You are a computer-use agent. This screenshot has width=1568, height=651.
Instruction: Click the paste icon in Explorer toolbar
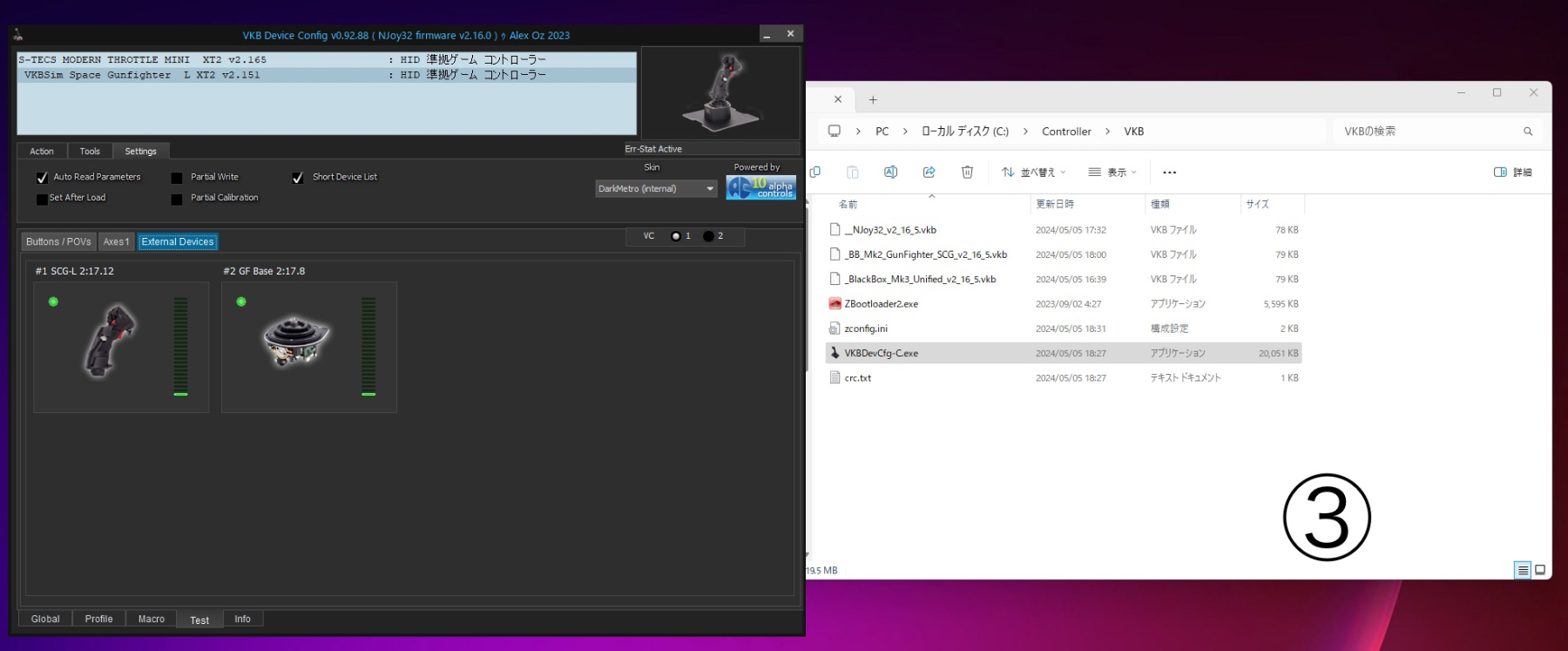tap(853, 172)
